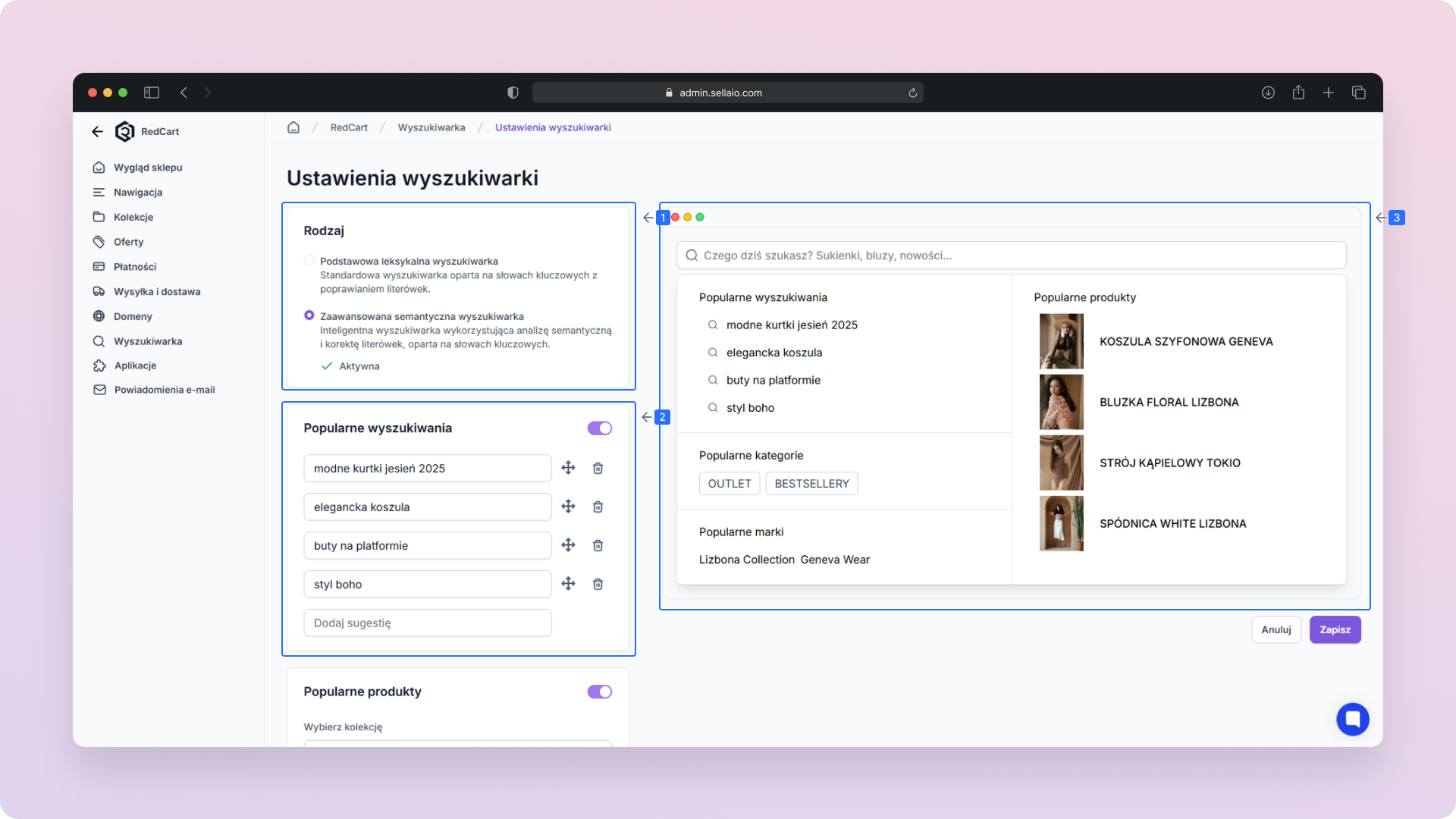The height and width of the screenshot is (819, 1456).
Task: Open Wygląd sklepu in the sidebar
Action: (x=148, y=168)
